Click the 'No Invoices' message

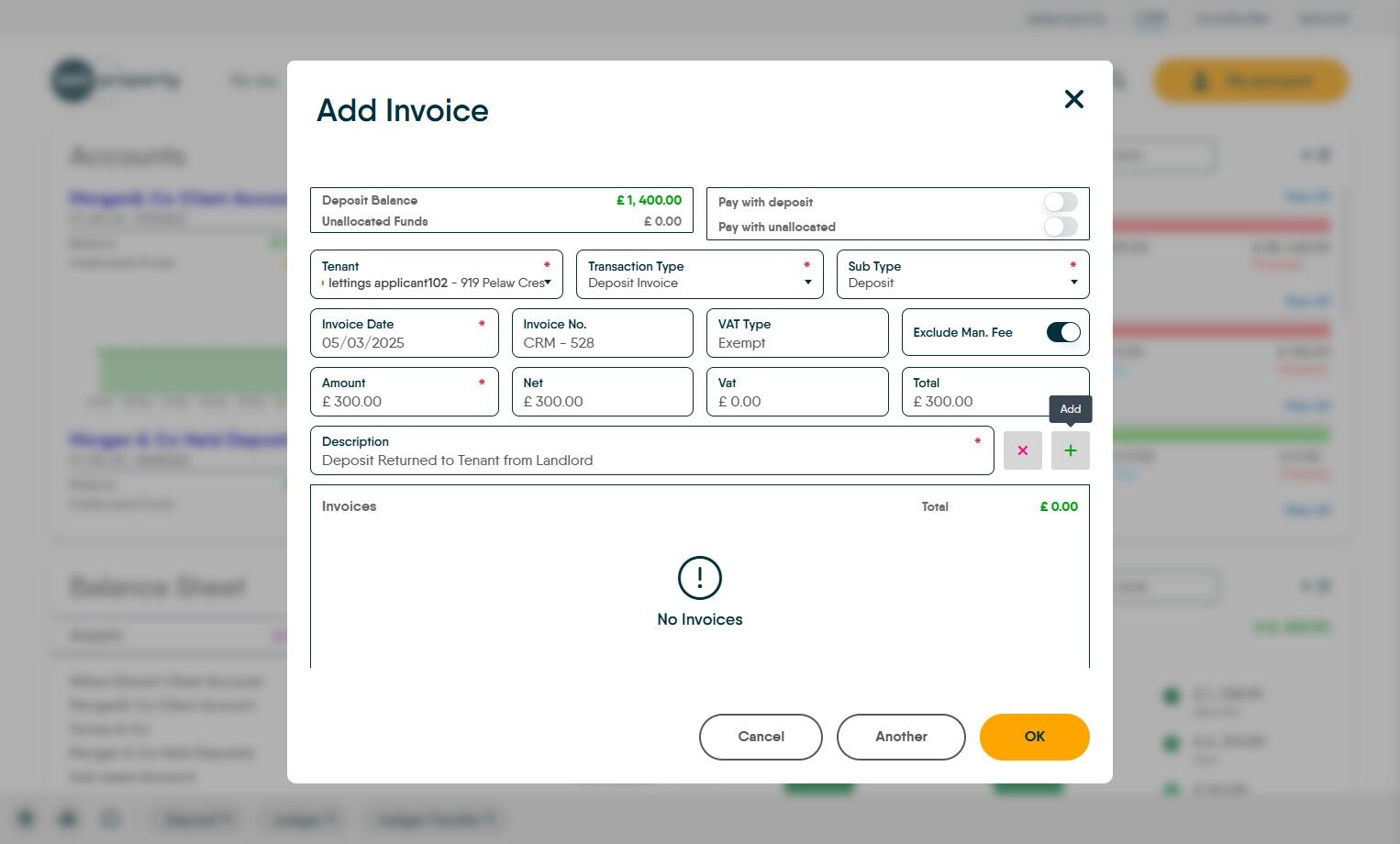pyautogui.click(x=700, y=619)
